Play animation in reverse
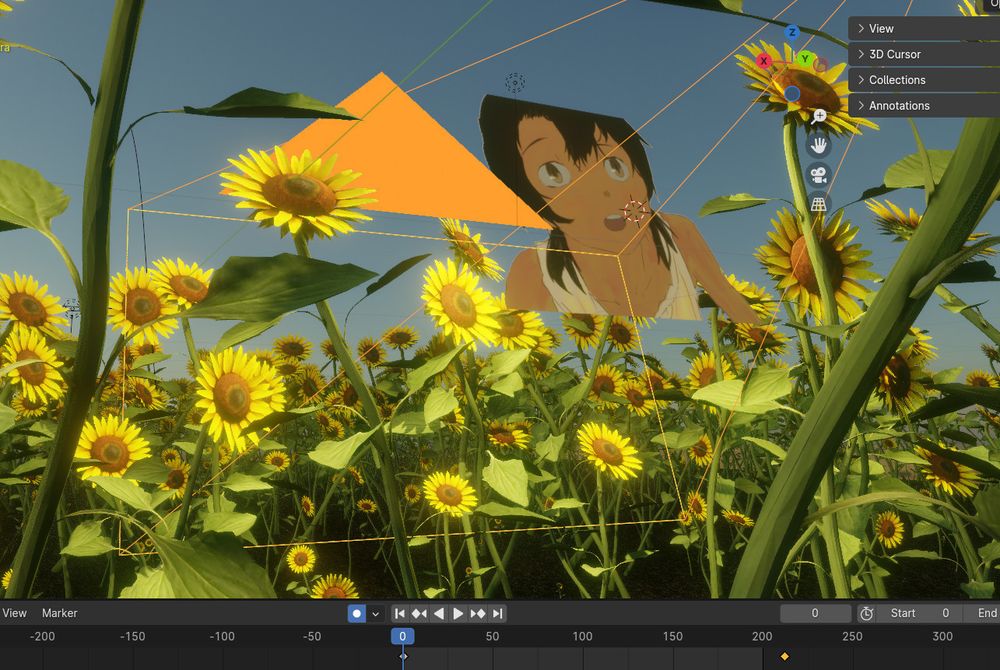 pyautogui.click(x=439, y=613)
